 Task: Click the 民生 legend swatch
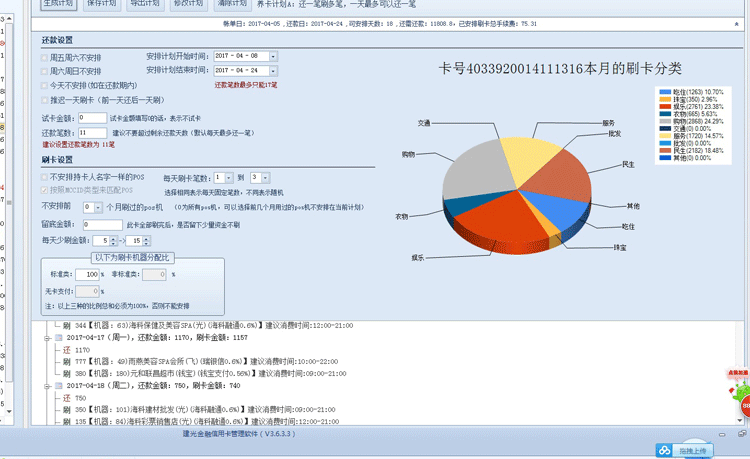click(665, 151)
